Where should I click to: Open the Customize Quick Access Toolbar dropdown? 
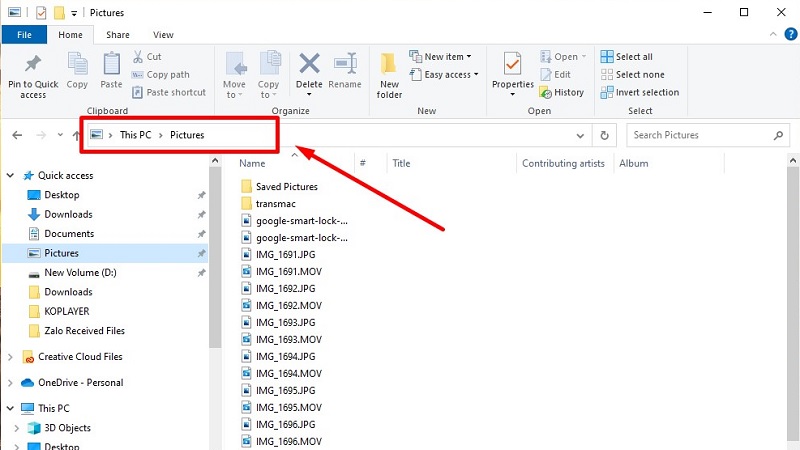[74, 13]
